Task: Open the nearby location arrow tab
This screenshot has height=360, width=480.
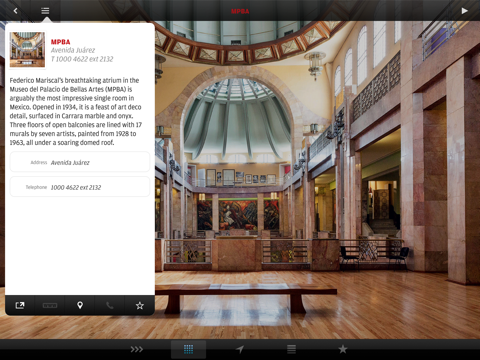Action: 240,349
